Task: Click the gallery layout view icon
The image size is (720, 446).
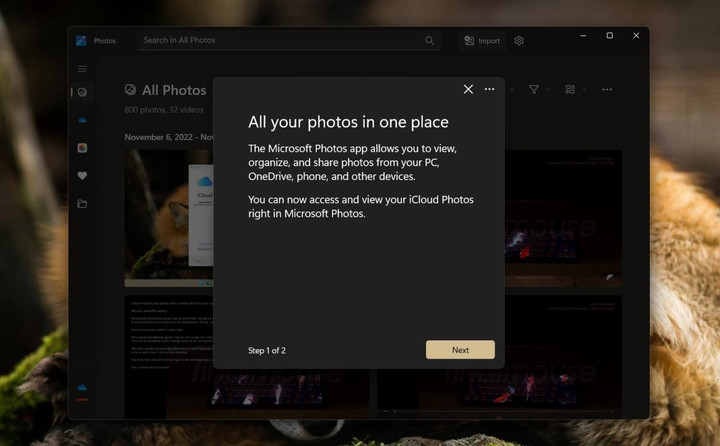Action: tap(570, 90)
